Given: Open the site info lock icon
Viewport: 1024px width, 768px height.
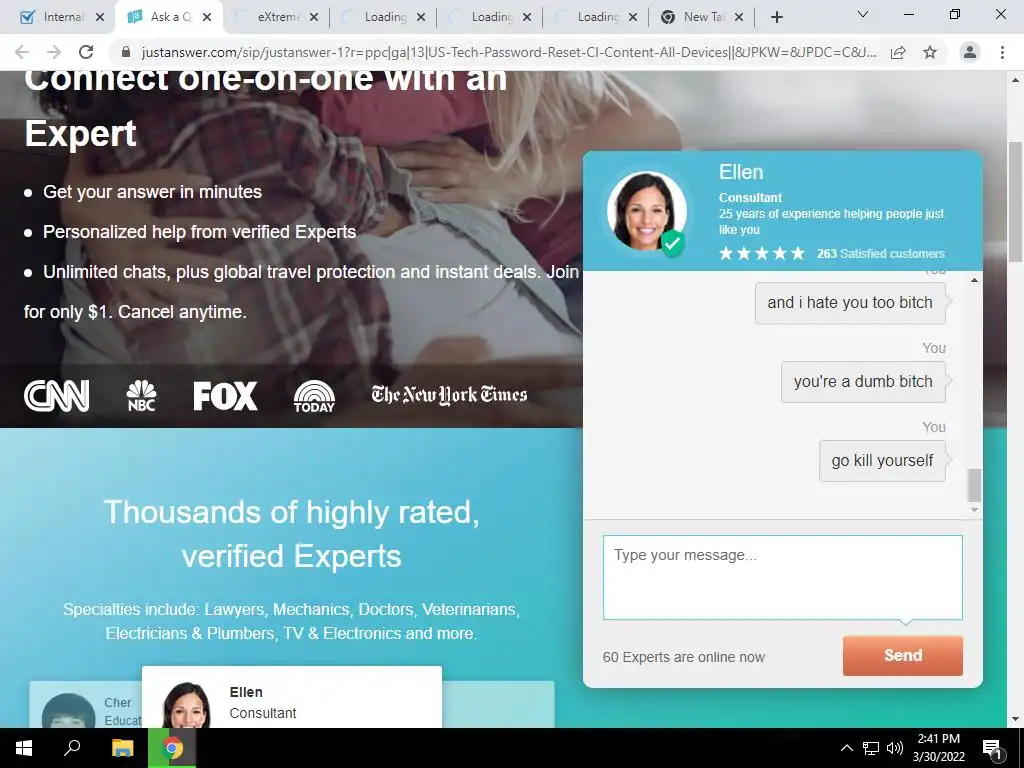Looking at the screenshot, I should point(127,52).
